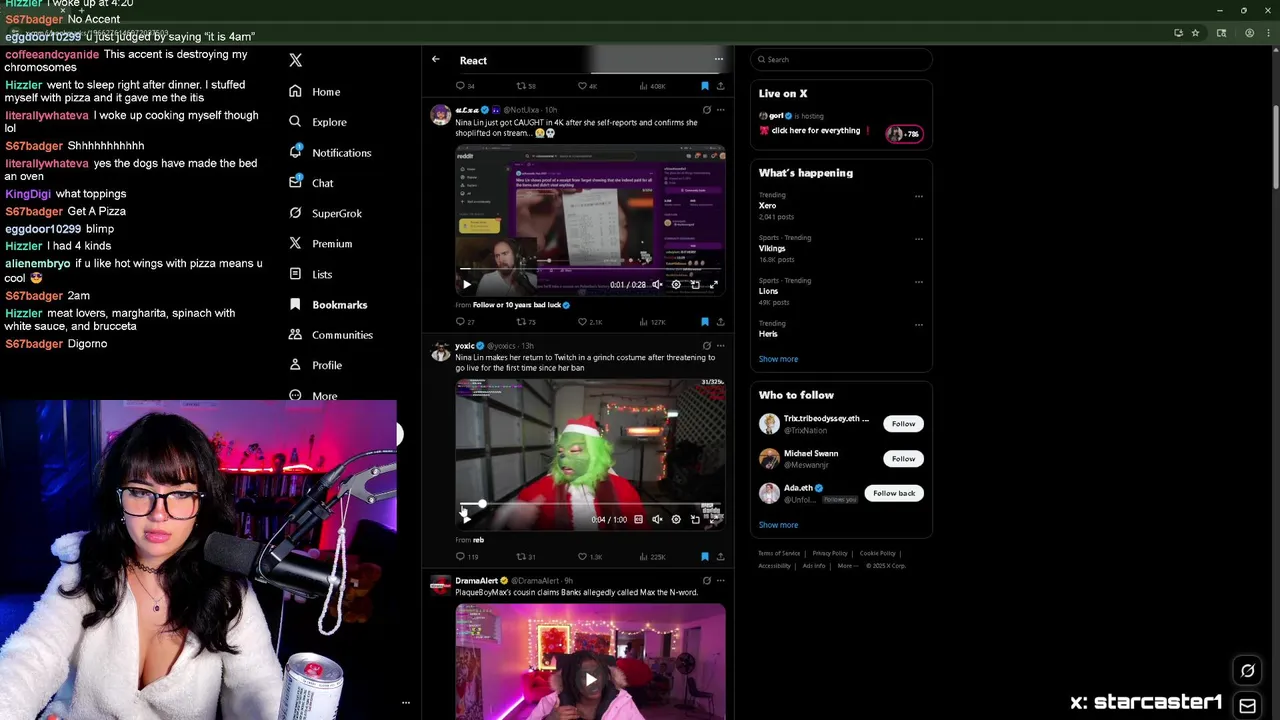Play the DramaAlert video
Image resolution: width=1280 pixels, height=720 pixels.
tap(590, 680)
